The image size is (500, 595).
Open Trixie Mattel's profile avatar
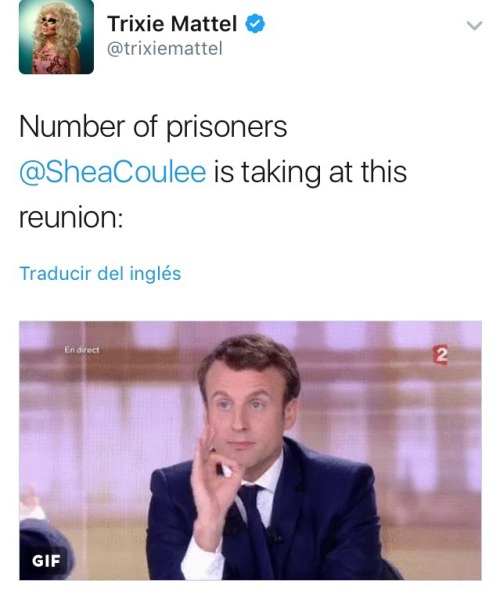[56, 37]
